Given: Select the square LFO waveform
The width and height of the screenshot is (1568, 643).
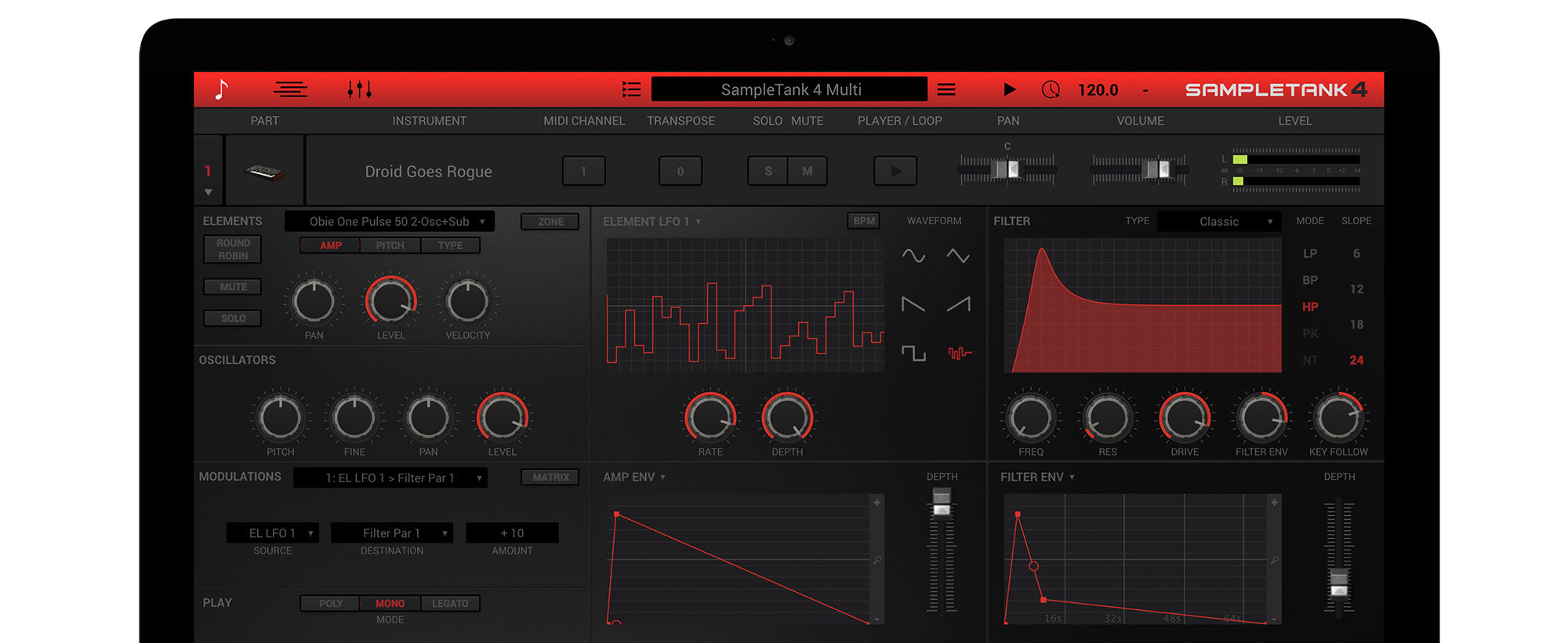Looking at the screenshot, I should pyautogui.click(x=913, y=353).
